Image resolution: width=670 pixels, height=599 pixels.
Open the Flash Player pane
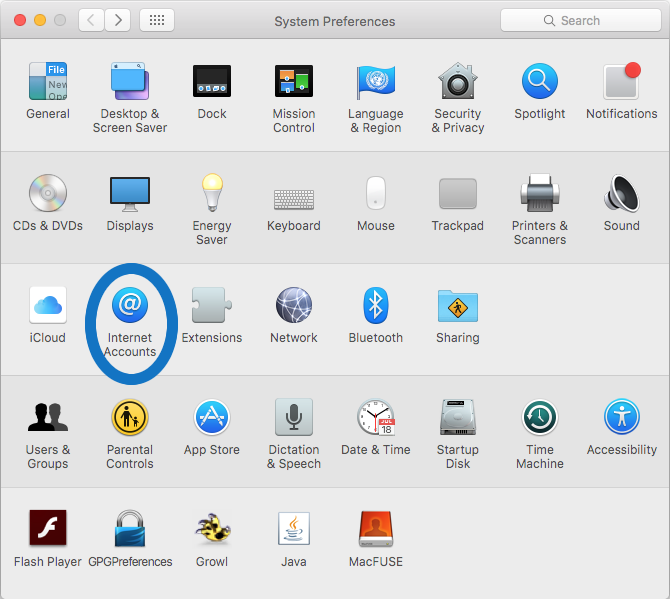pos(48,530)
